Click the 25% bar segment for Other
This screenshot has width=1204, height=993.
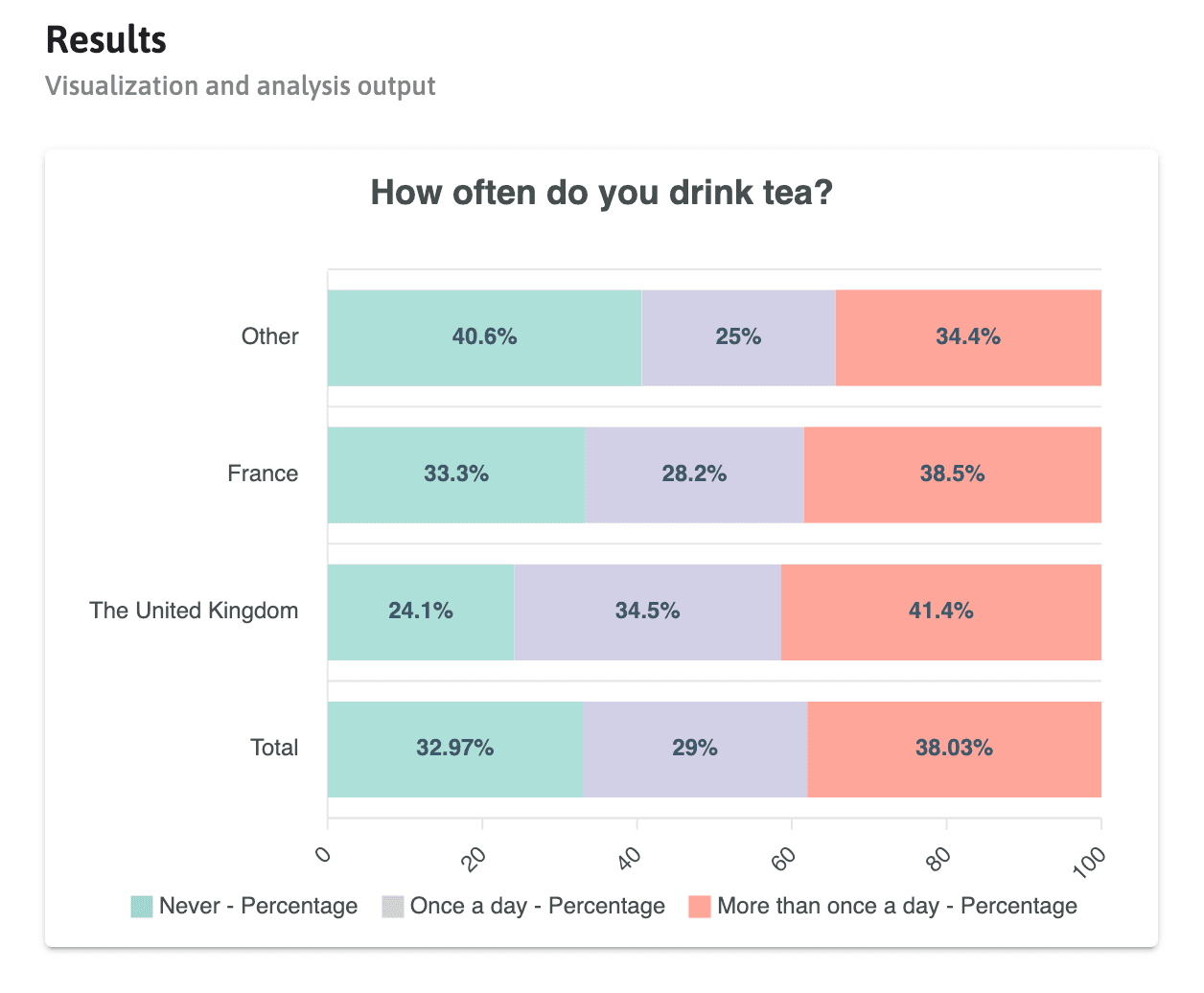click(738, 337)
